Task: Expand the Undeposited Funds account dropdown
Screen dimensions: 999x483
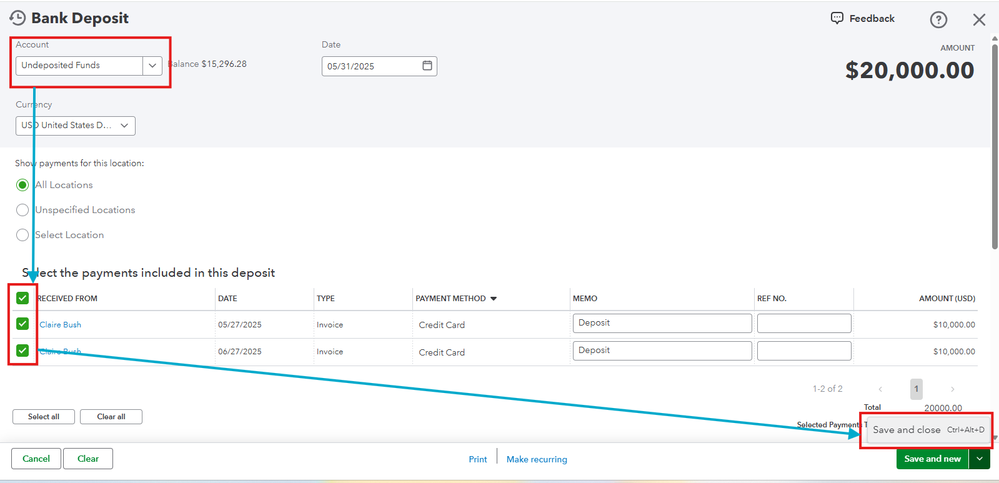Action: coord(152,66)
